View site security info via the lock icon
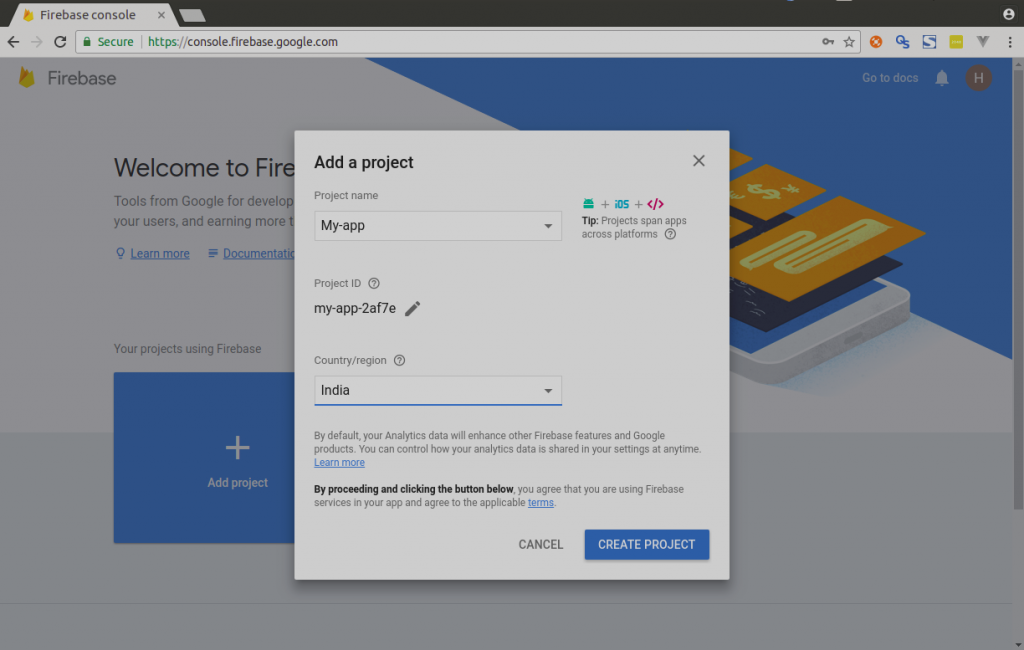 click(87, 42)
